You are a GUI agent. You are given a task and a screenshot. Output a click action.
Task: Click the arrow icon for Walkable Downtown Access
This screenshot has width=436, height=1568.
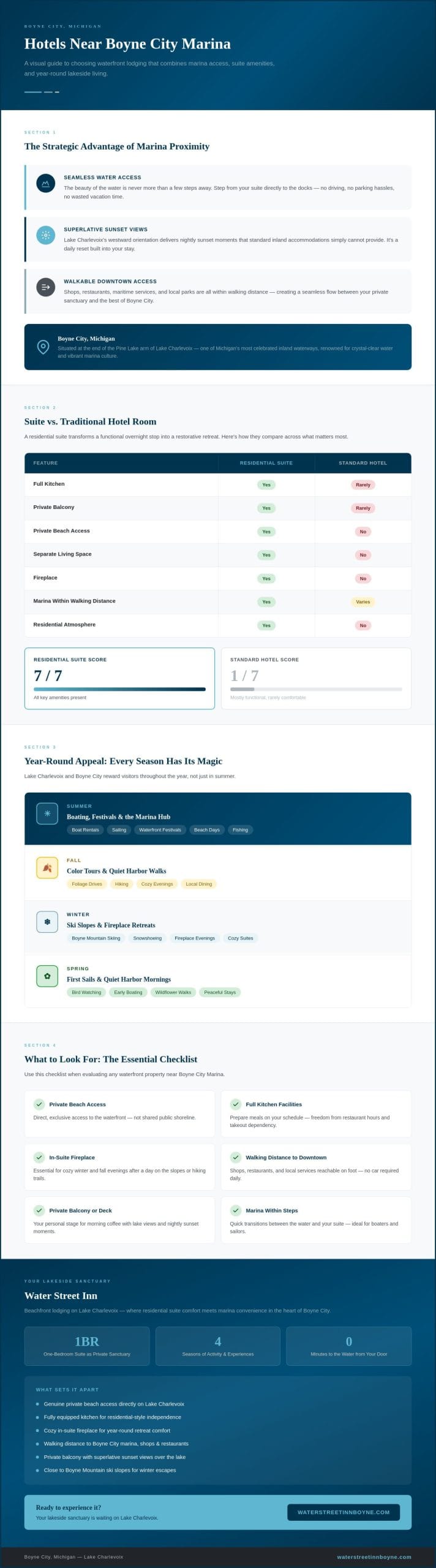click(45, 287)
